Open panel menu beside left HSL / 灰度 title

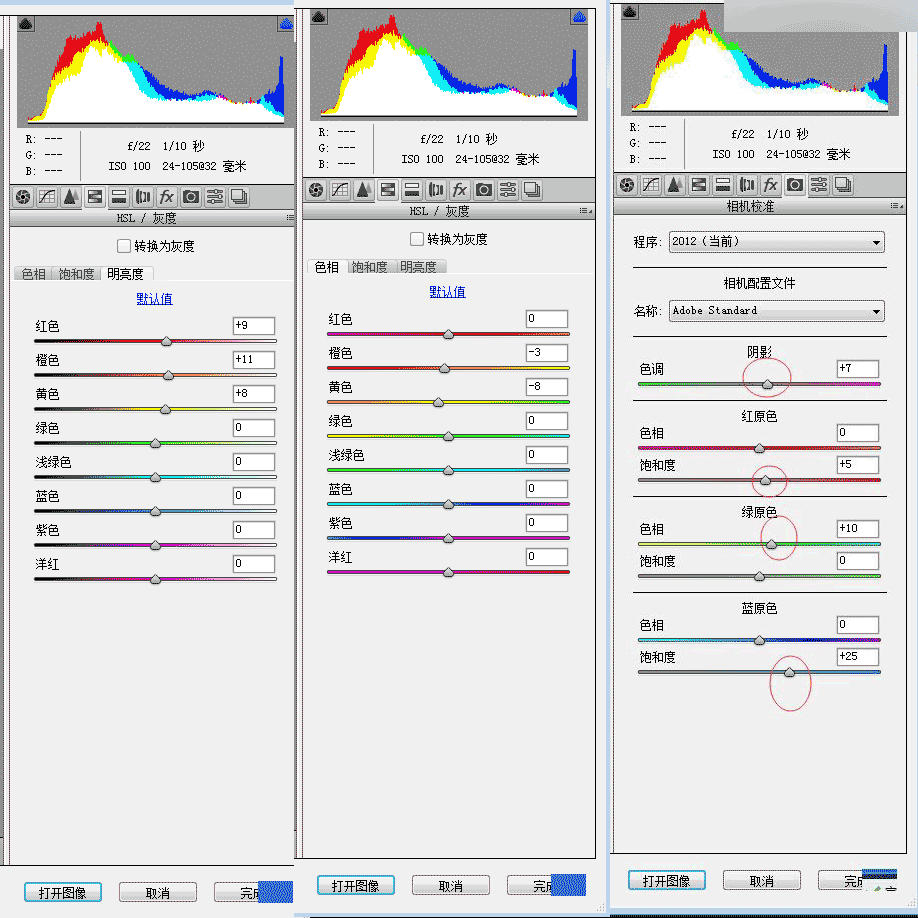[x=290, y=218]
